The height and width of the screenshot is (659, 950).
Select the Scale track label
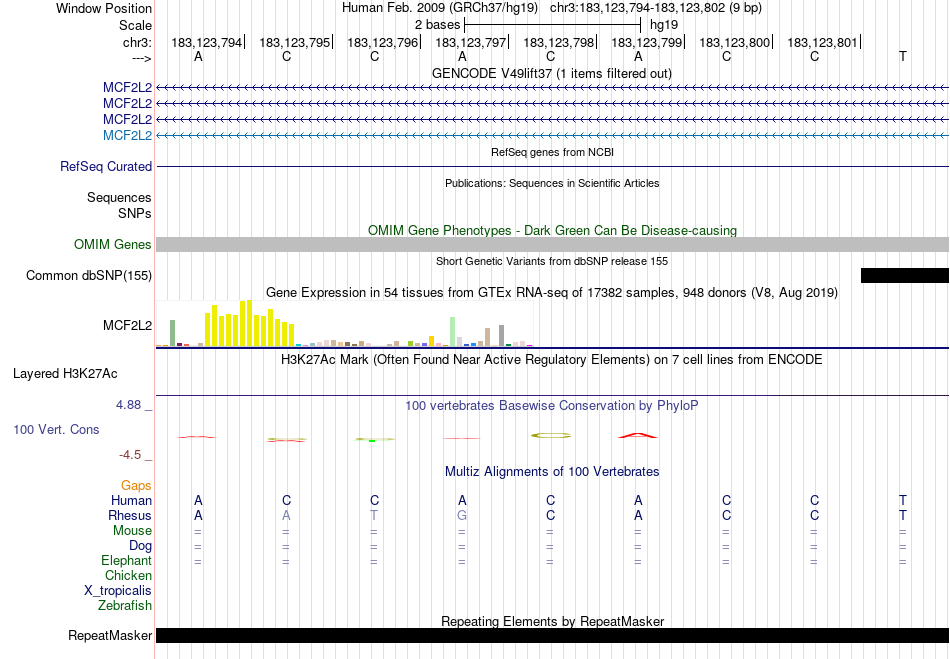(135, 25)
